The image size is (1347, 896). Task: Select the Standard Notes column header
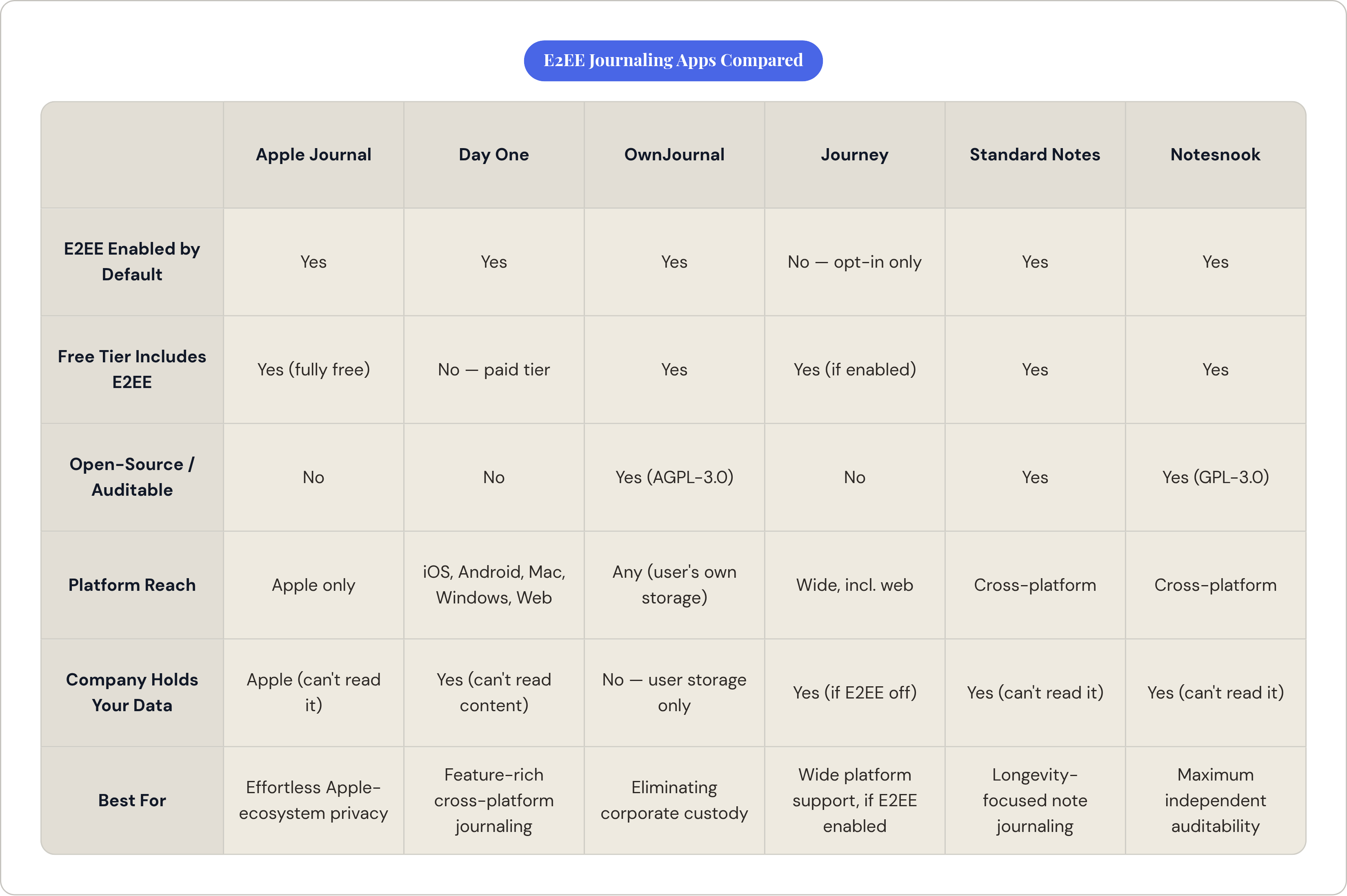(1035, 155)
